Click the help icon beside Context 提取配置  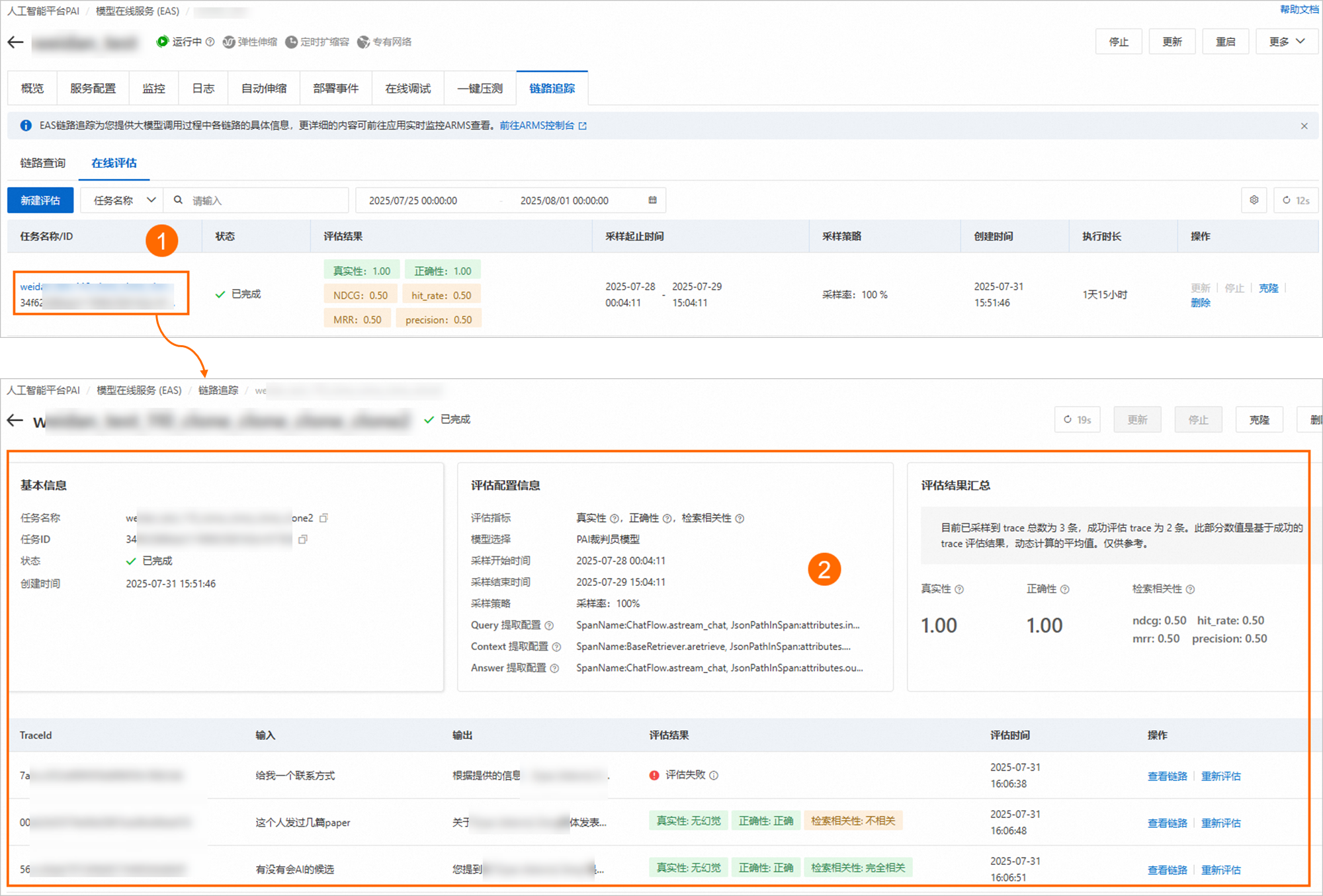pyautogui.click(x=556, y=647)
